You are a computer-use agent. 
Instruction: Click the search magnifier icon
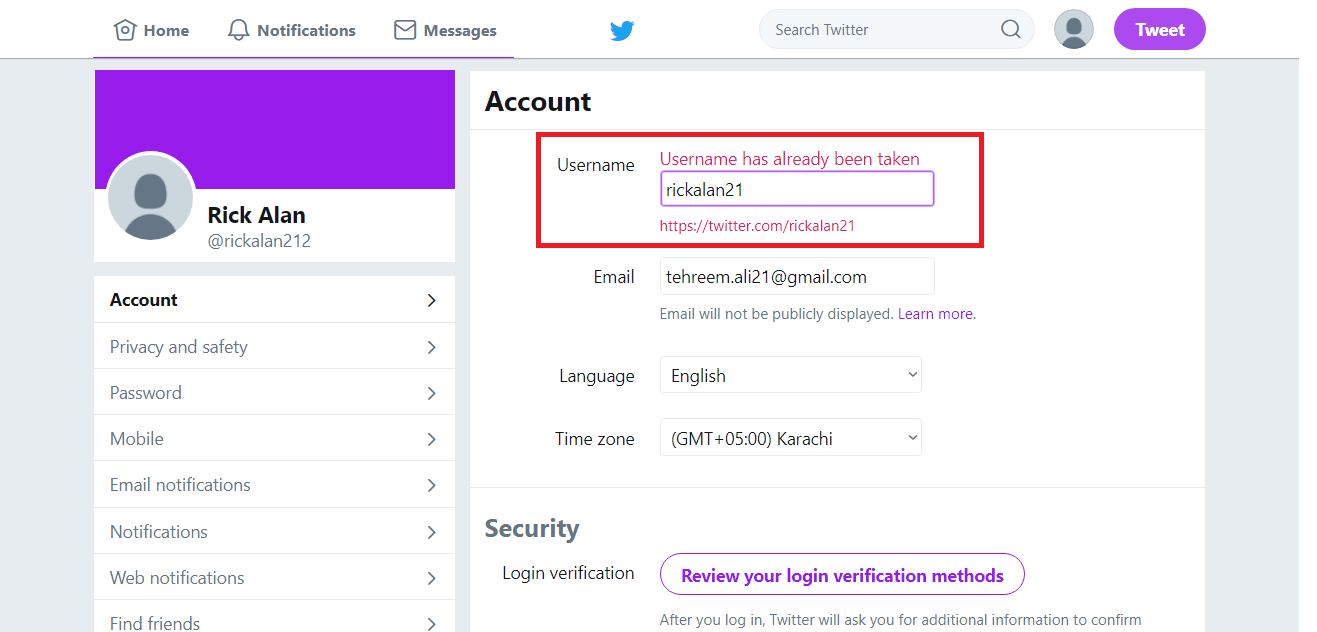[x=1010, y=29]
